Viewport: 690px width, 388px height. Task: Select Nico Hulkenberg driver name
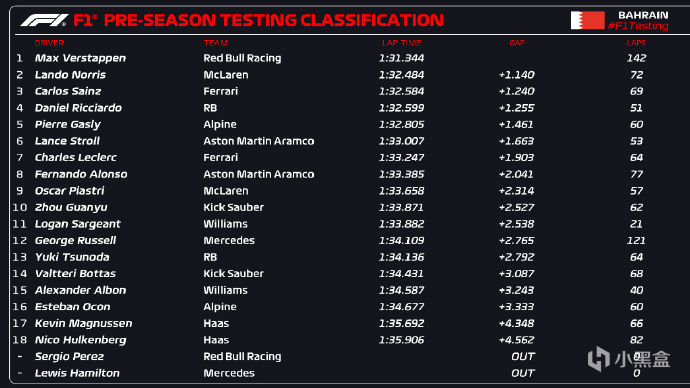coord(81,340)
